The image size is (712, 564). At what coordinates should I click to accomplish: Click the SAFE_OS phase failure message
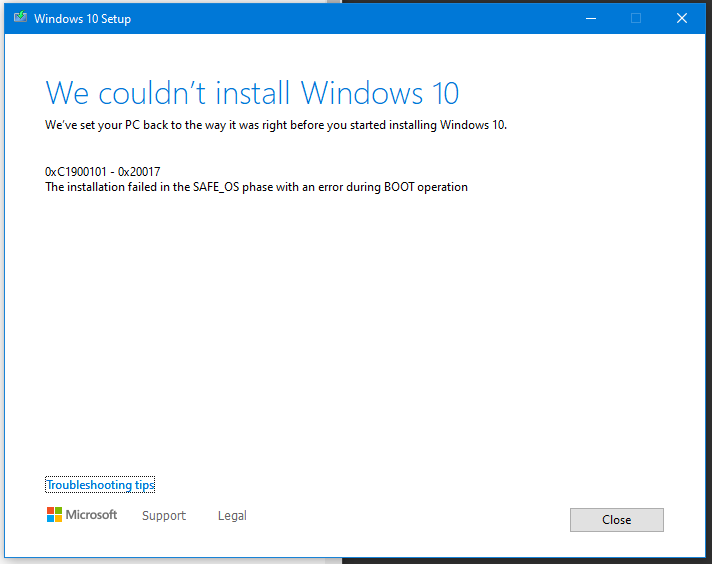coord(256,187)
